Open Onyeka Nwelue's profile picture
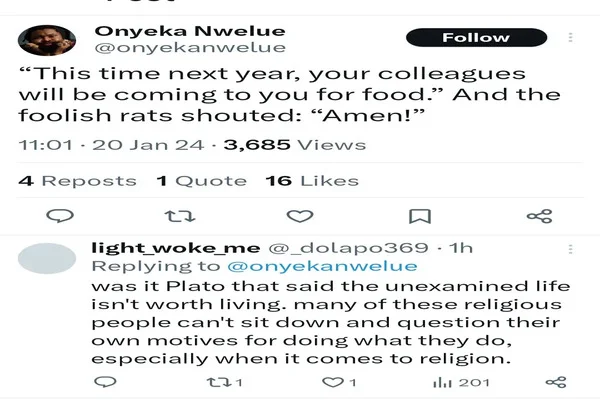 point(47,40)
